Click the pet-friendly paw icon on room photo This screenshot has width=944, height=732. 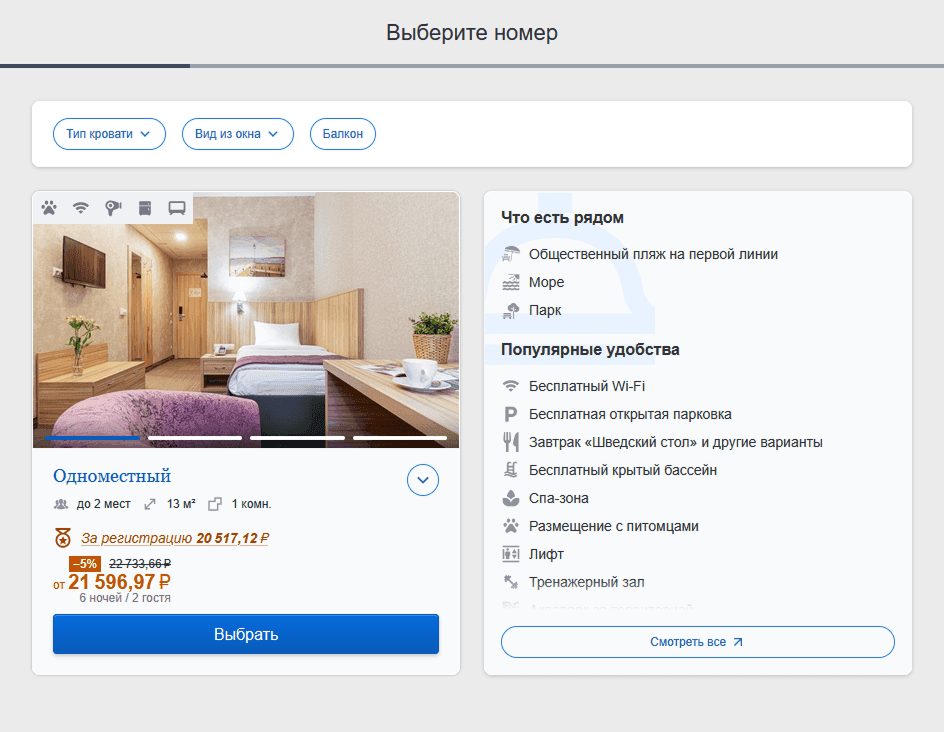[x=49, y=208]
